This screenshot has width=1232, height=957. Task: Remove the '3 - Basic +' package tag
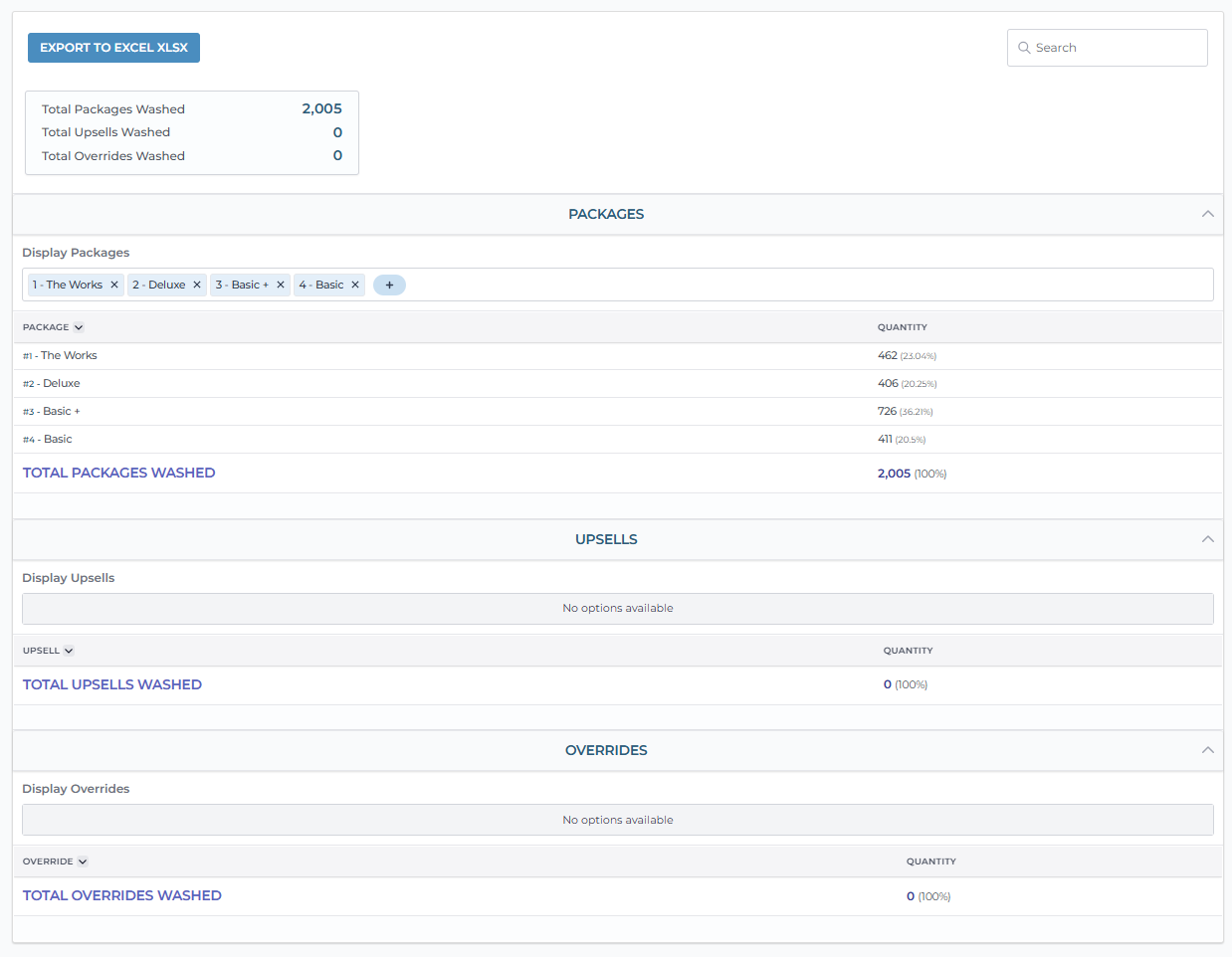point(281,286)
